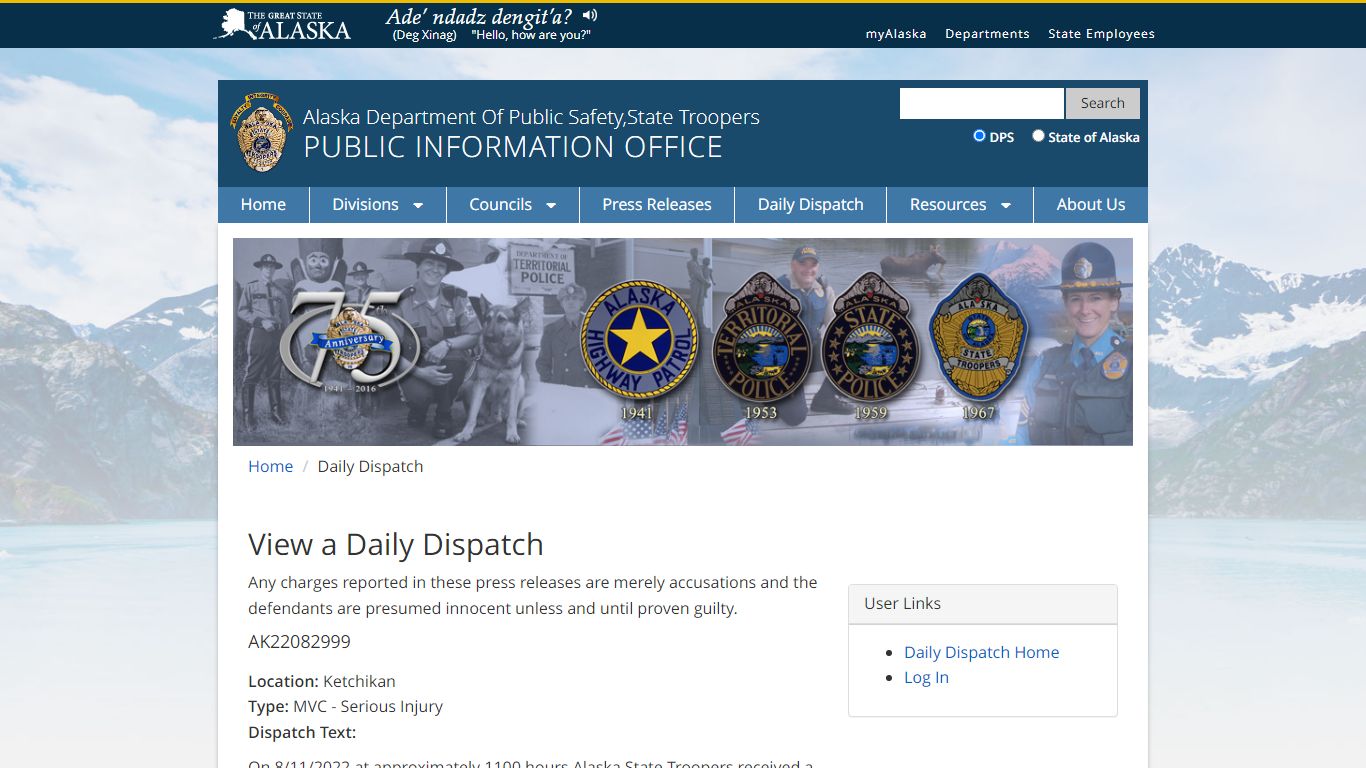Select the DPS search radio button
1366x768 pixels.
[979, 136]
